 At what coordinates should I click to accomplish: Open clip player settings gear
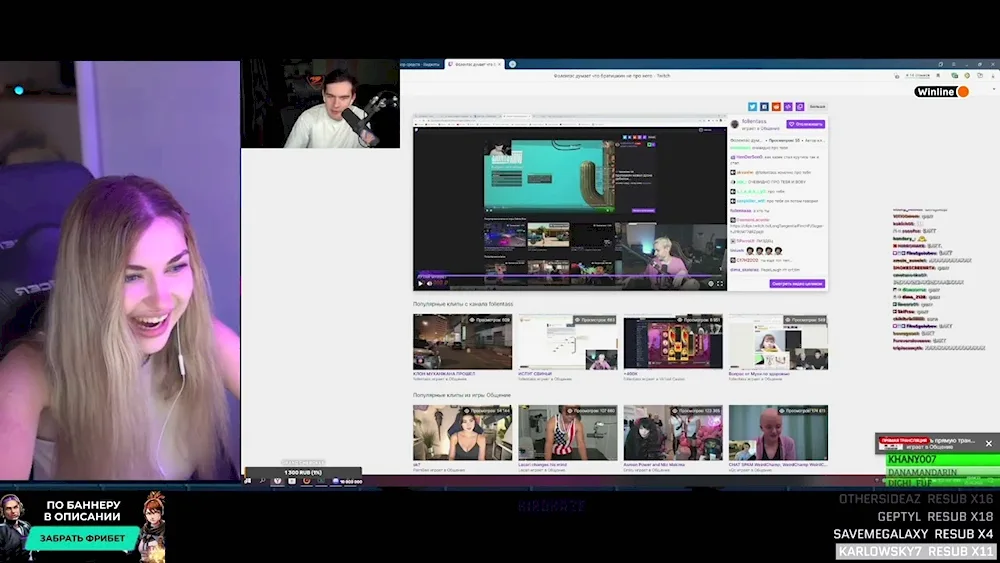click(710, 284)
